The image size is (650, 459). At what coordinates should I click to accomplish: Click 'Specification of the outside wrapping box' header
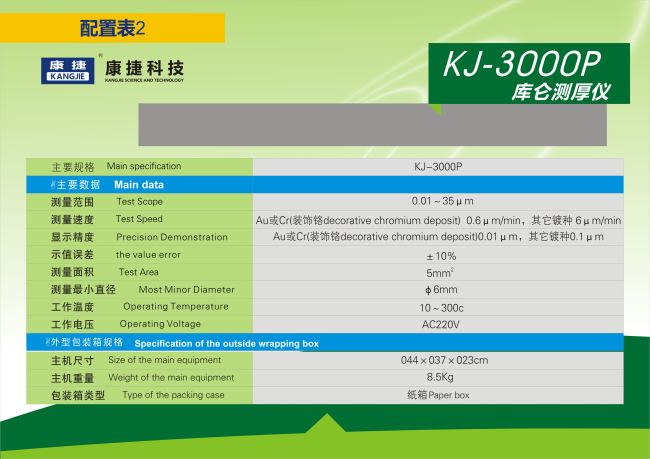(226, 343)
